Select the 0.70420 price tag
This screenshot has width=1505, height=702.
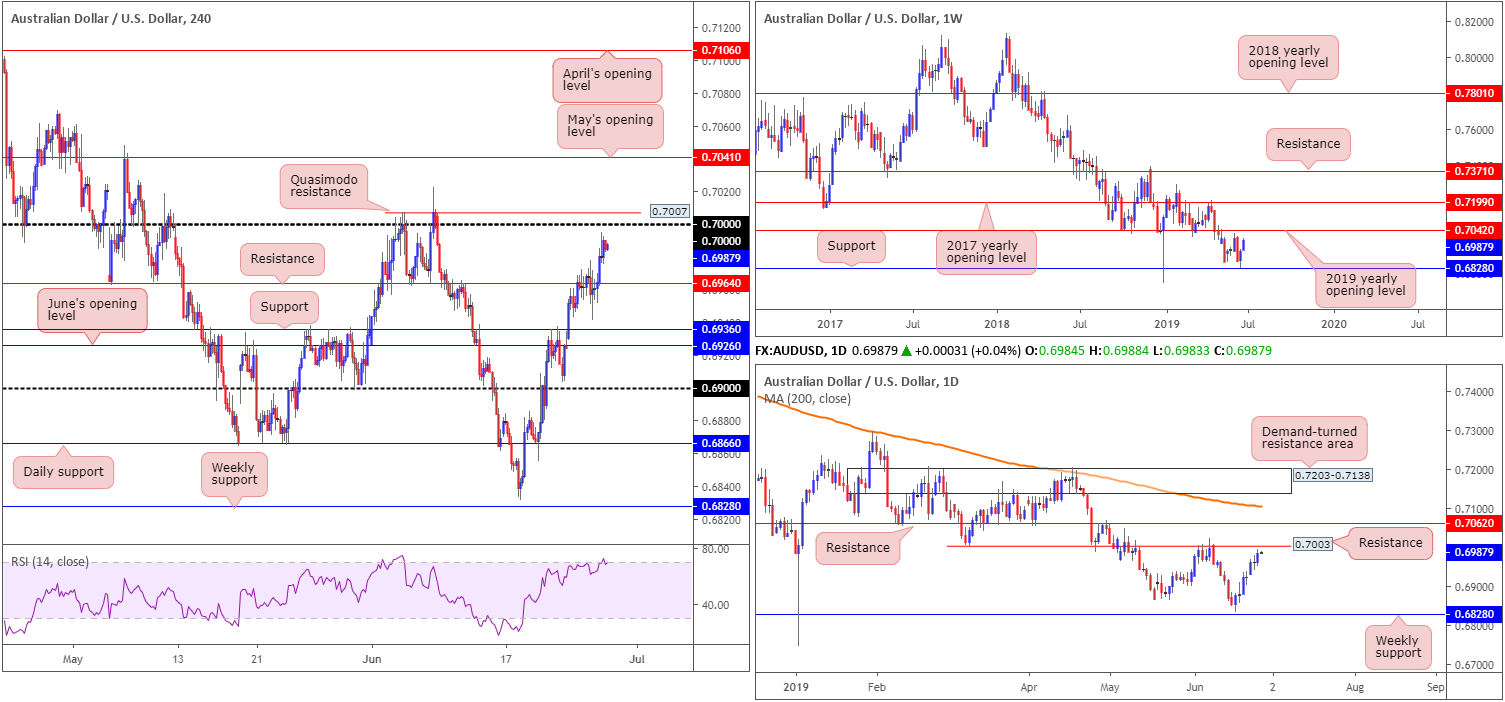click(1474, 230)
